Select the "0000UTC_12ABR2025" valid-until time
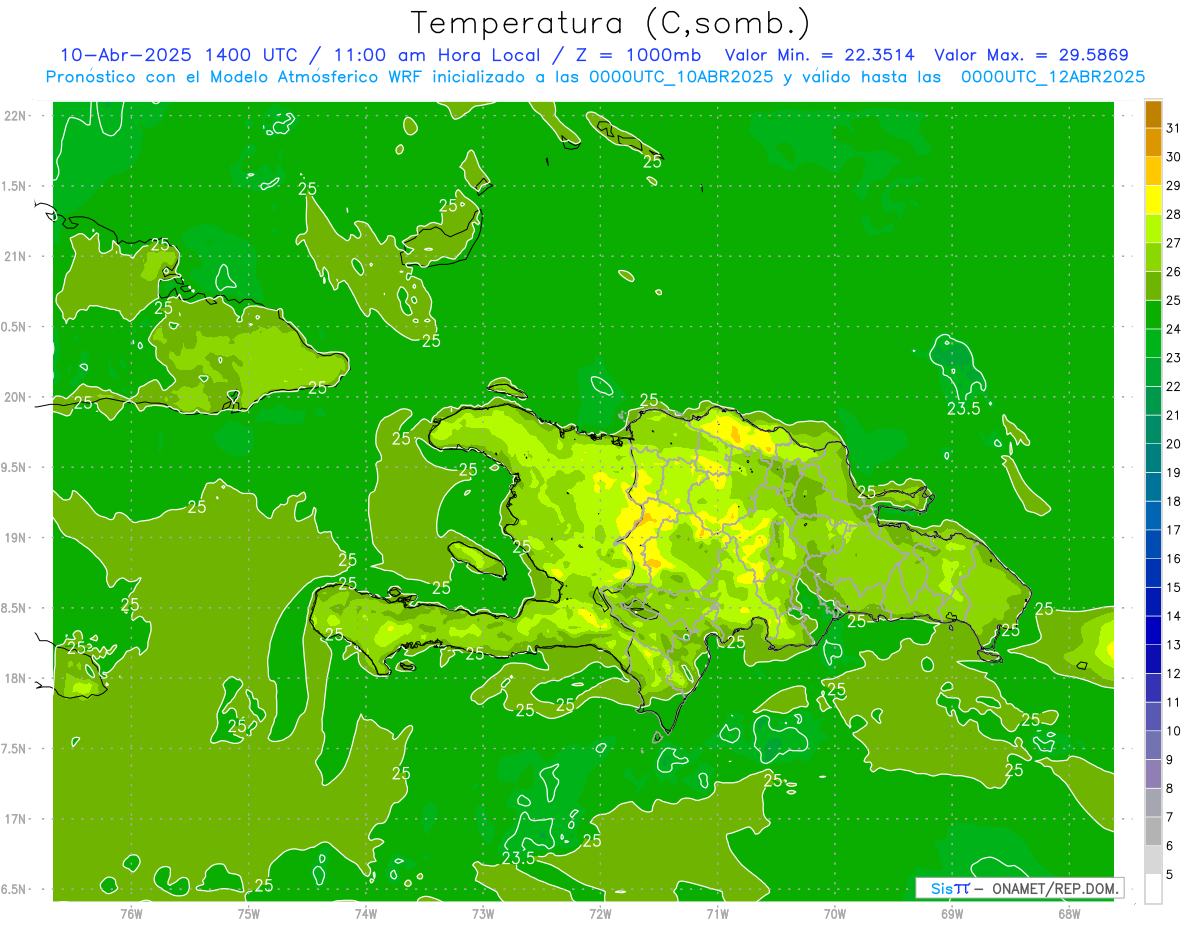Screen dimensions: 1200x927 pos(1053,77)
